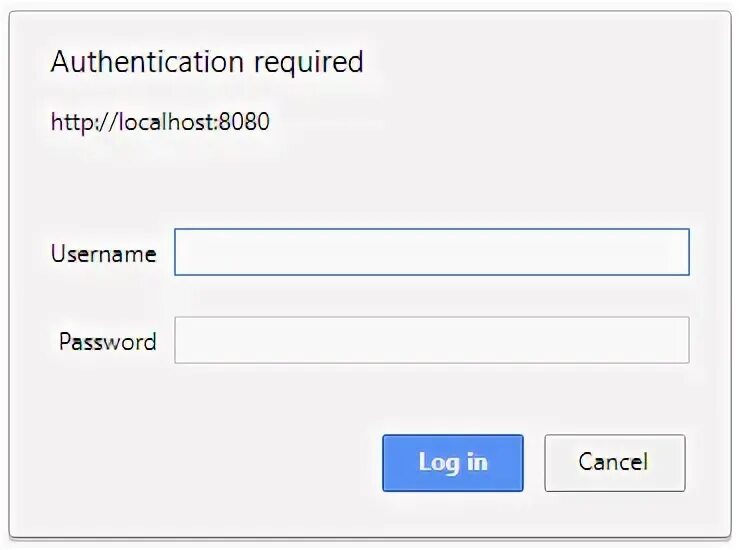Click the Authentication required heading

207,62
